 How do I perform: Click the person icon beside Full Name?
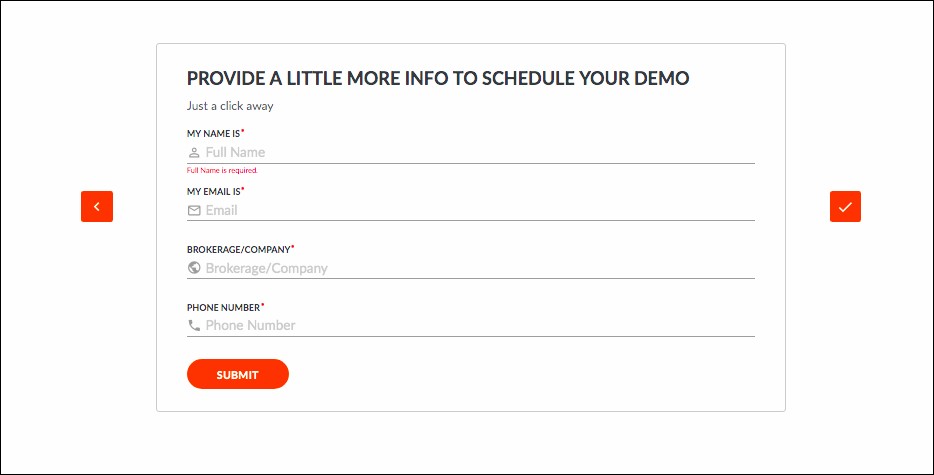point(194,153)
